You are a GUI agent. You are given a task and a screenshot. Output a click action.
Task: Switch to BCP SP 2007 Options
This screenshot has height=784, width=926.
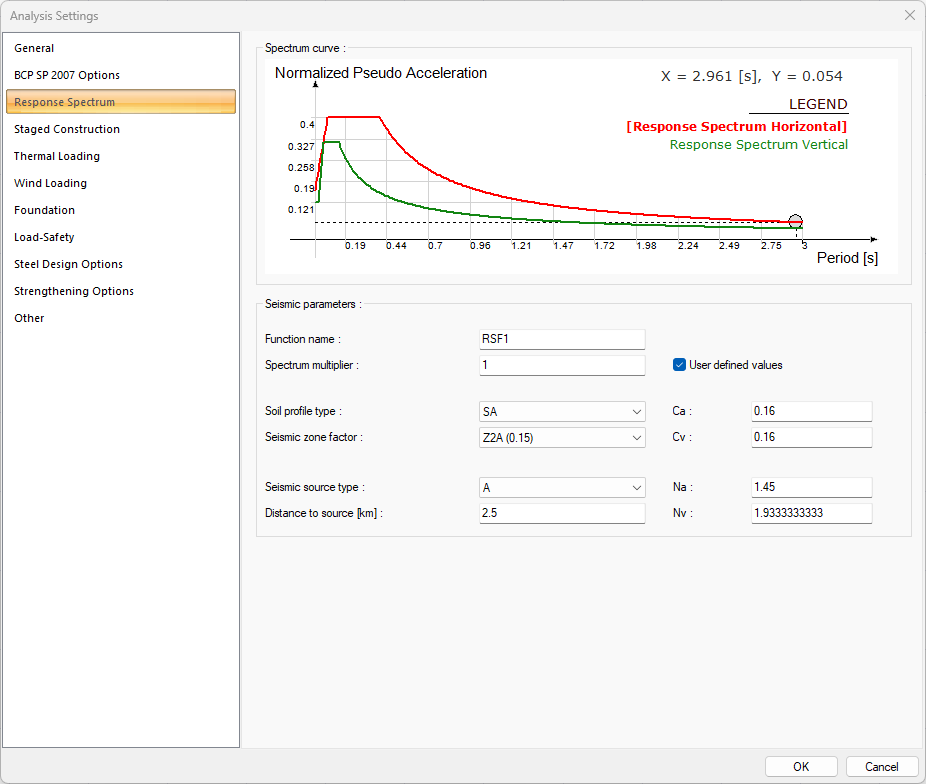tap(67, 75)
